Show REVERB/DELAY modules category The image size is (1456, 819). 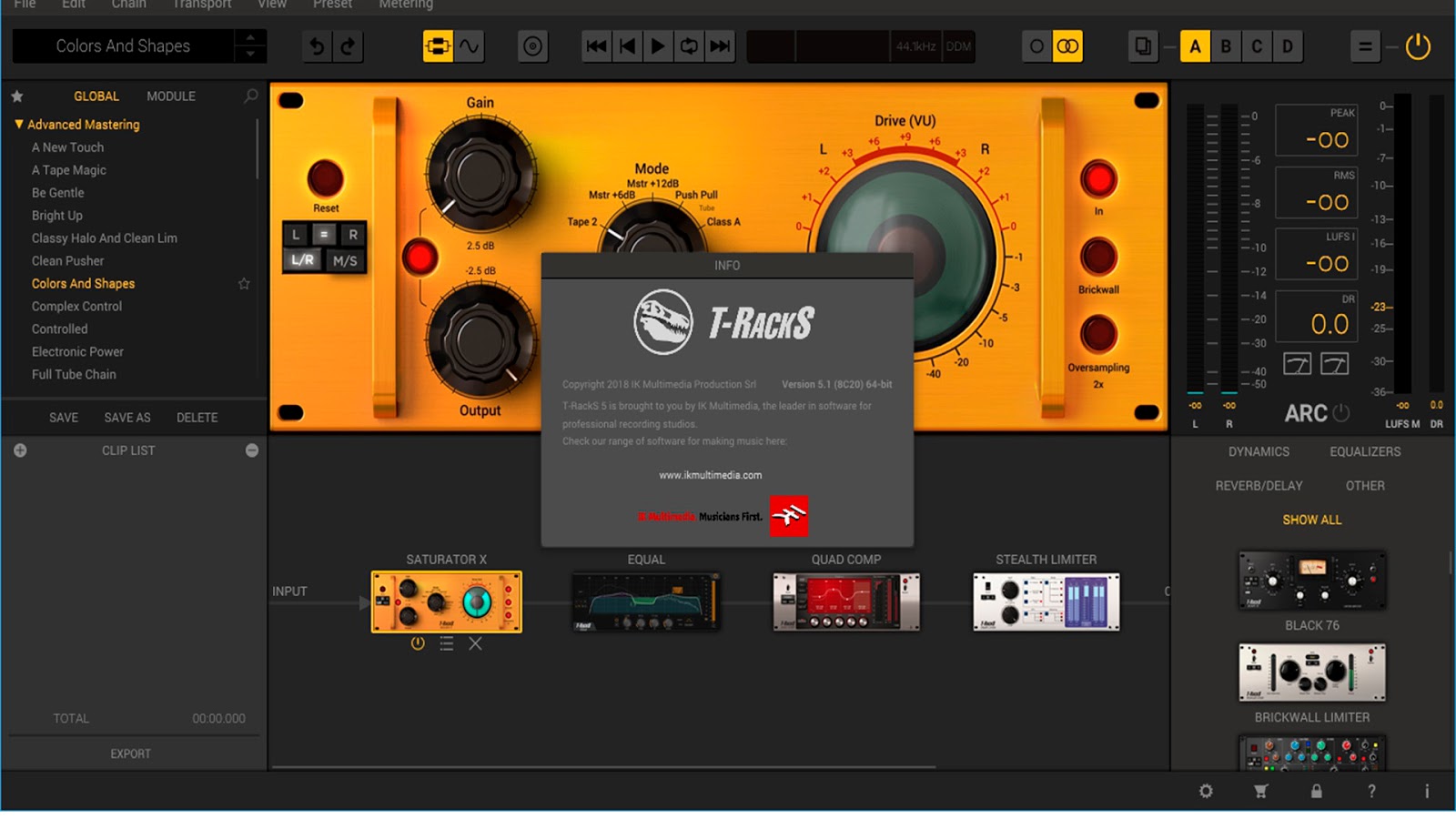(1259, 486)
